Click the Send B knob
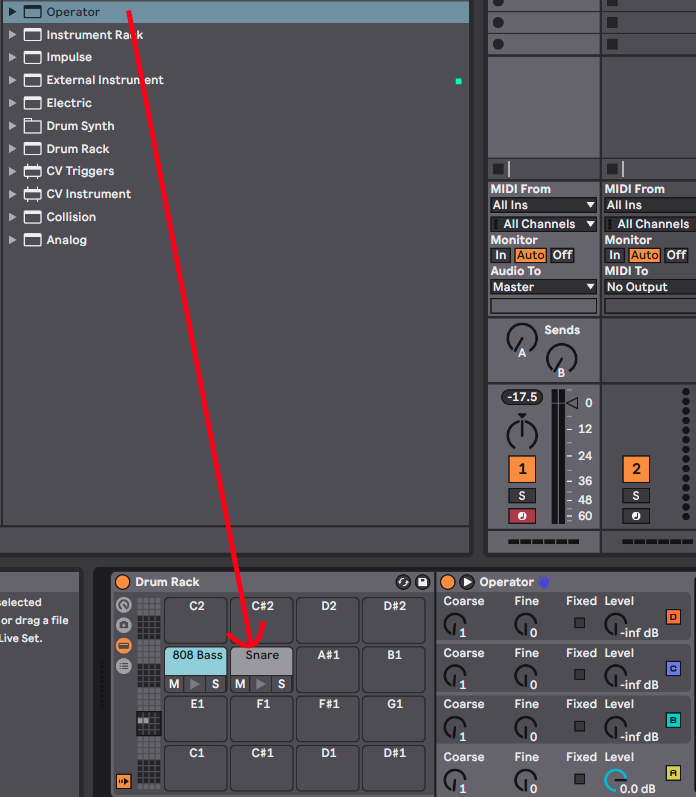 tap(561, 359)
